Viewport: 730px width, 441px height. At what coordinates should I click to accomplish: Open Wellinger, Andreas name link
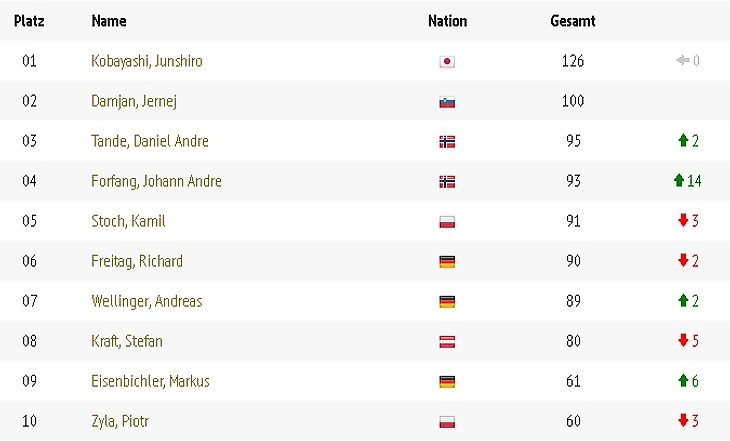tap(148, 301)
